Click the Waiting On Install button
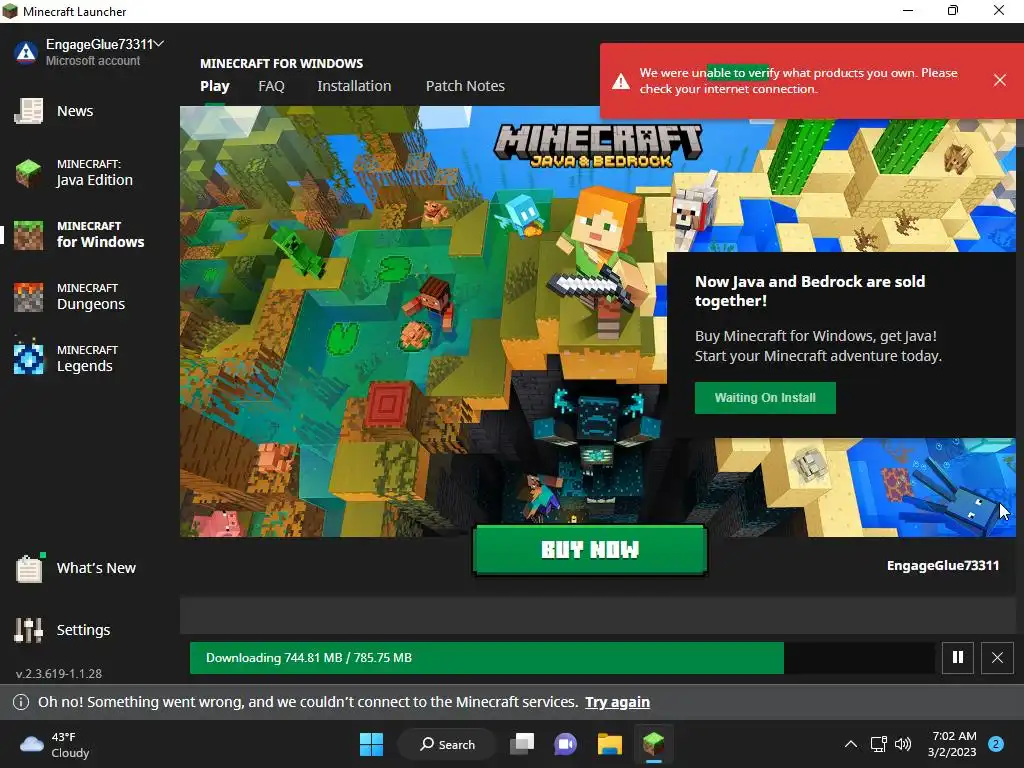1024x768 pixels. tap(765, 398)
